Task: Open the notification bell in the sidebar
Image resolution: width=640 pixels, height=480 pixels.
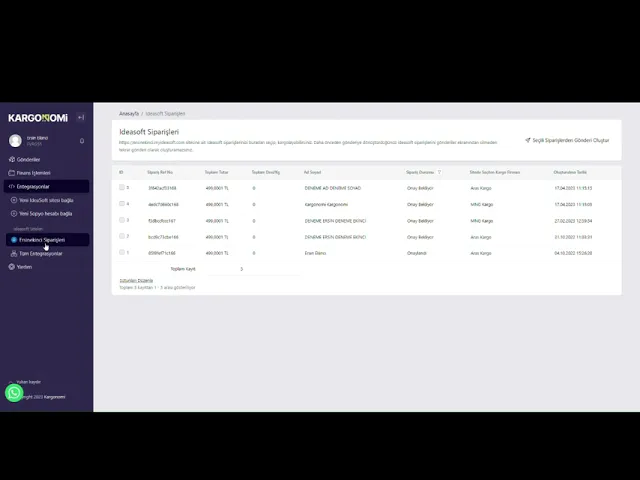Action: point(82,141)
